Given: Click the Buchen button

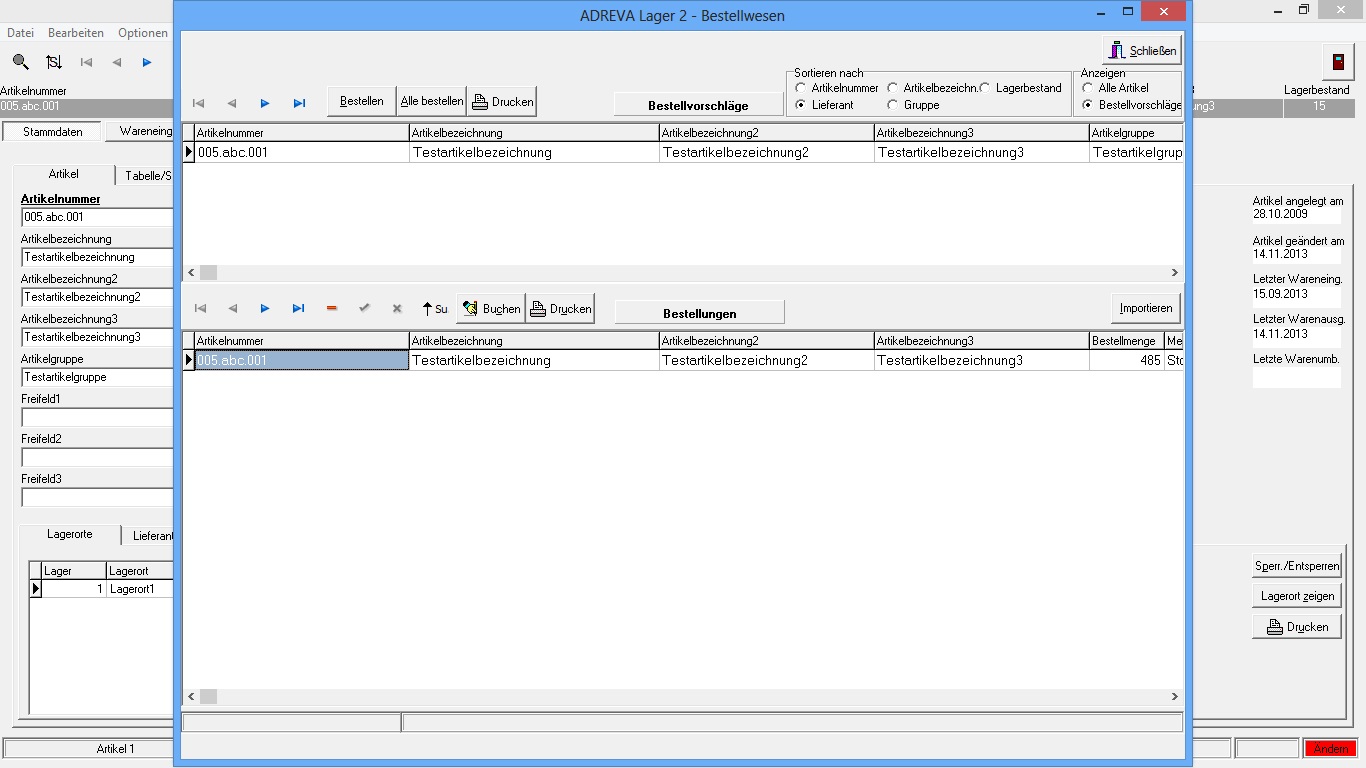Looking at the screenshot, I should pyautogui.click(x=491, y=309).
